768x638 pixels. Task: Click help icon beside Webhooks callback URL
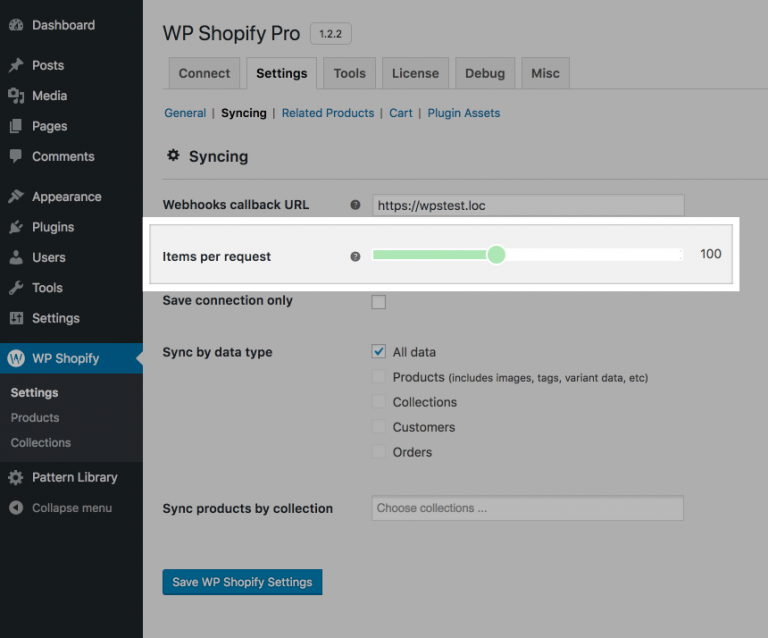point(355,205)
